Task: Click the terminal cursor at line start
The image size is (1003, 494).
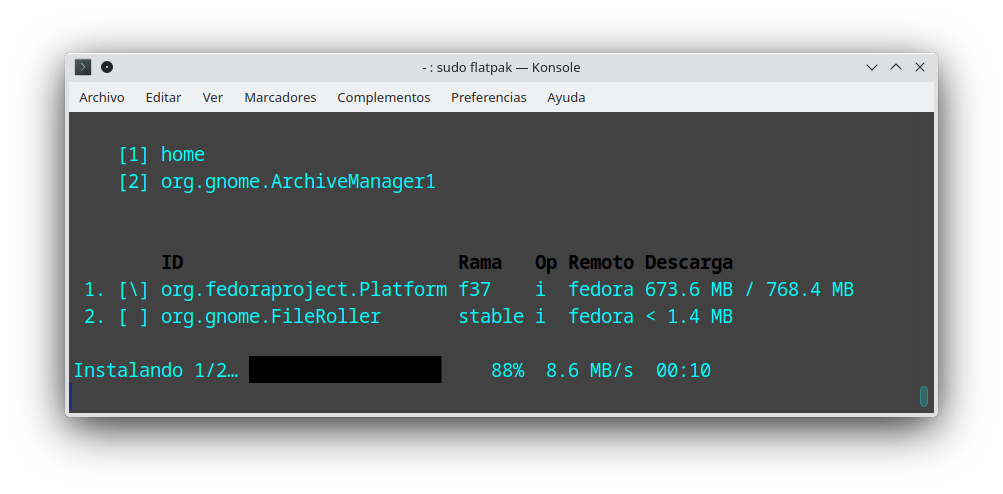Action: tap(71, 397)
